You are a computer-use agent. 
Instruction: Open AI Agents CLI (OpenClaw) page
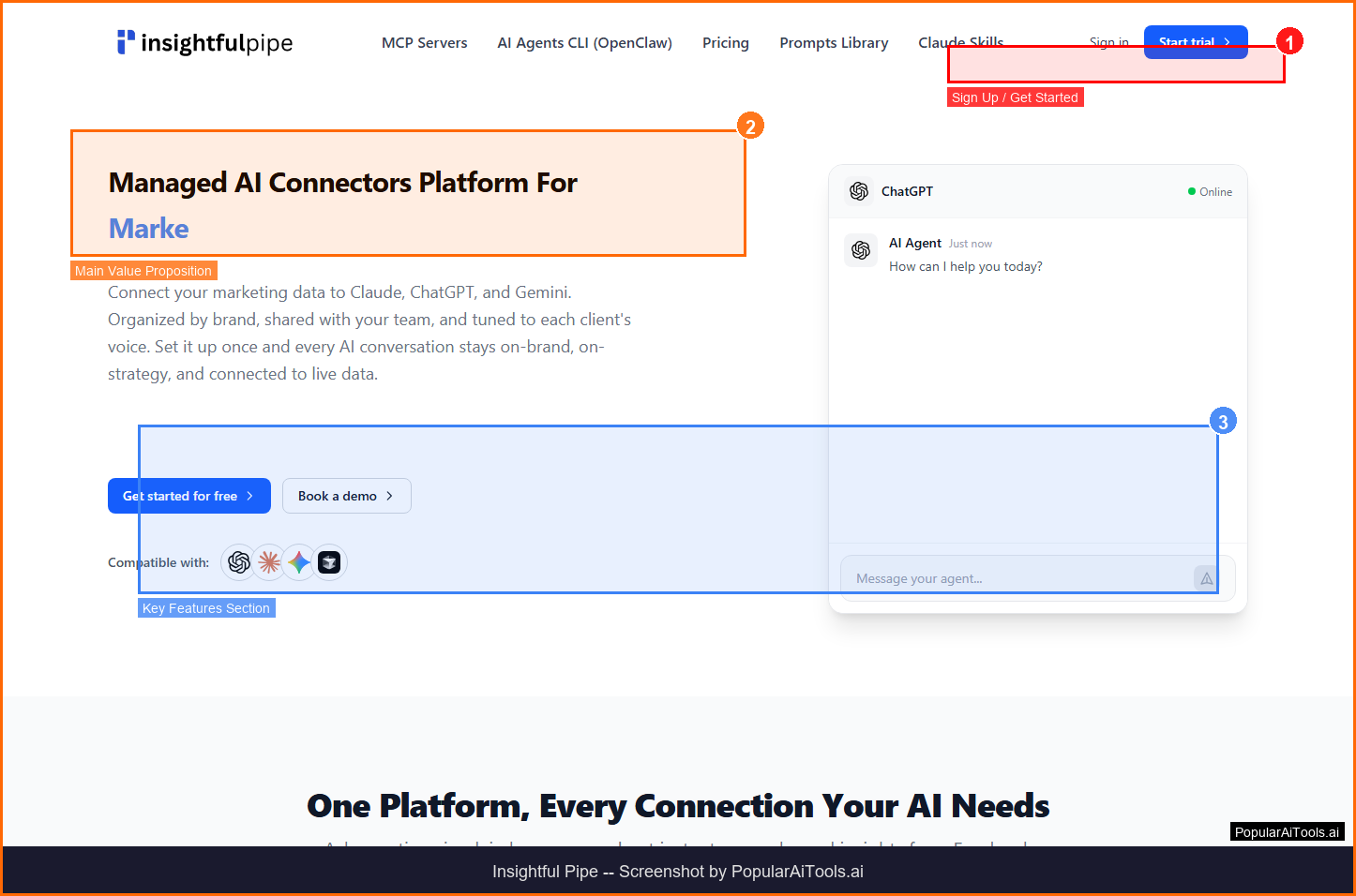(x=584, y=43)
